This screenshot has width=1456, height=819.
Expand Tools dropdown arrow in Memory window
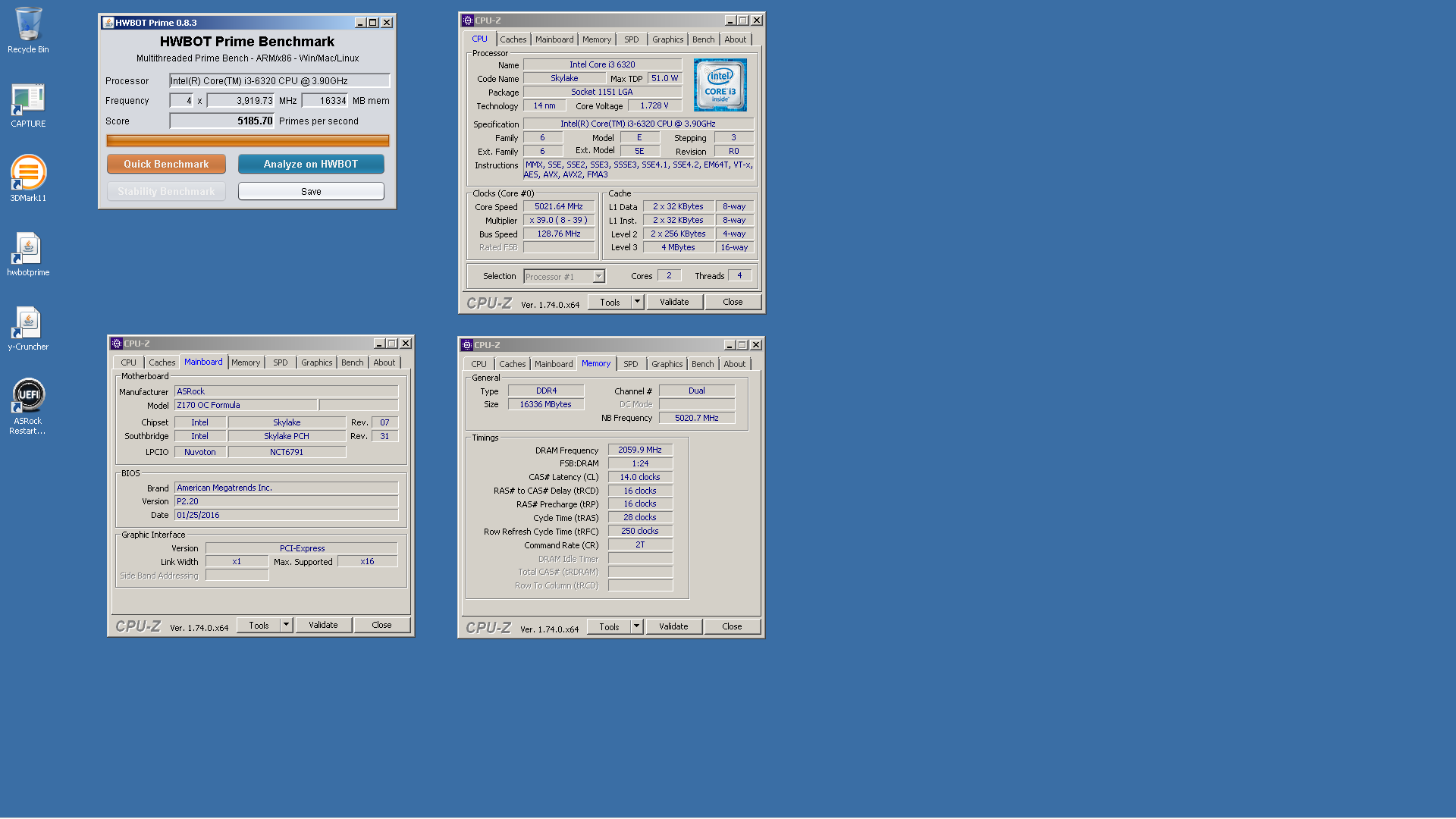click(636, 626)
